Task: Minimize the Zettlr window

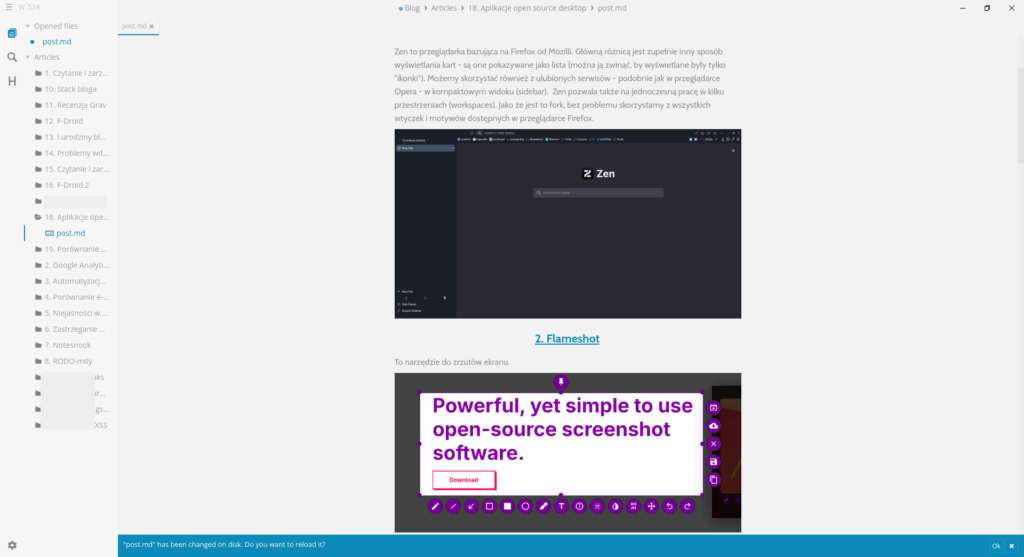Action: coord(963,8)
